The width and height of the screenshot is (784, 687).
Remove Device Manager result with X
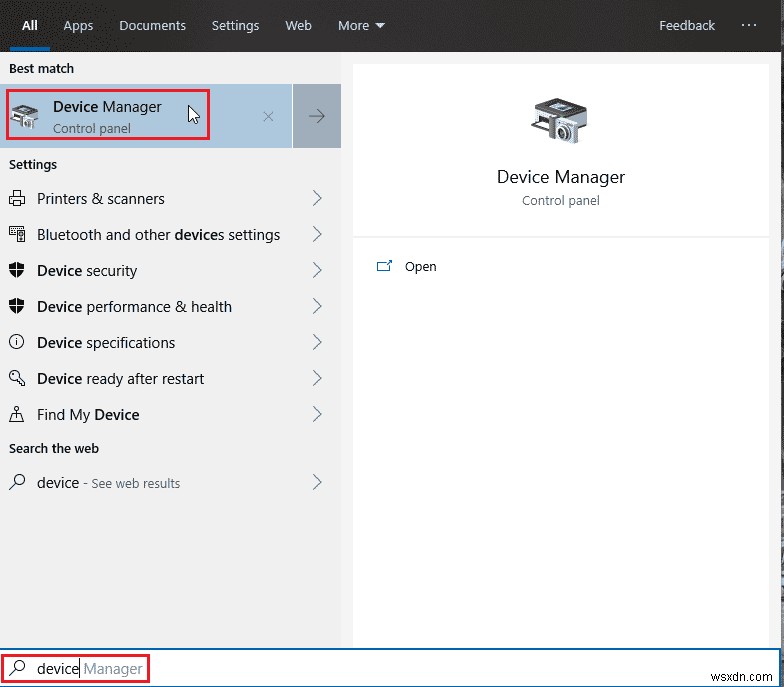(268, 116)
